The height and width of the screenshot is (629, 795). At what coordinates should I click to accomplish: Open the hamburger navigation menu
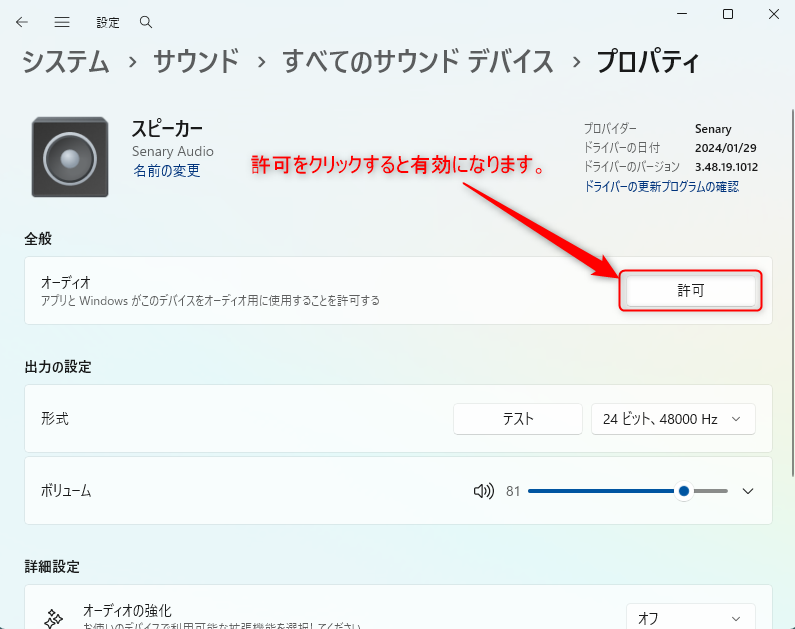click(62, 21)
